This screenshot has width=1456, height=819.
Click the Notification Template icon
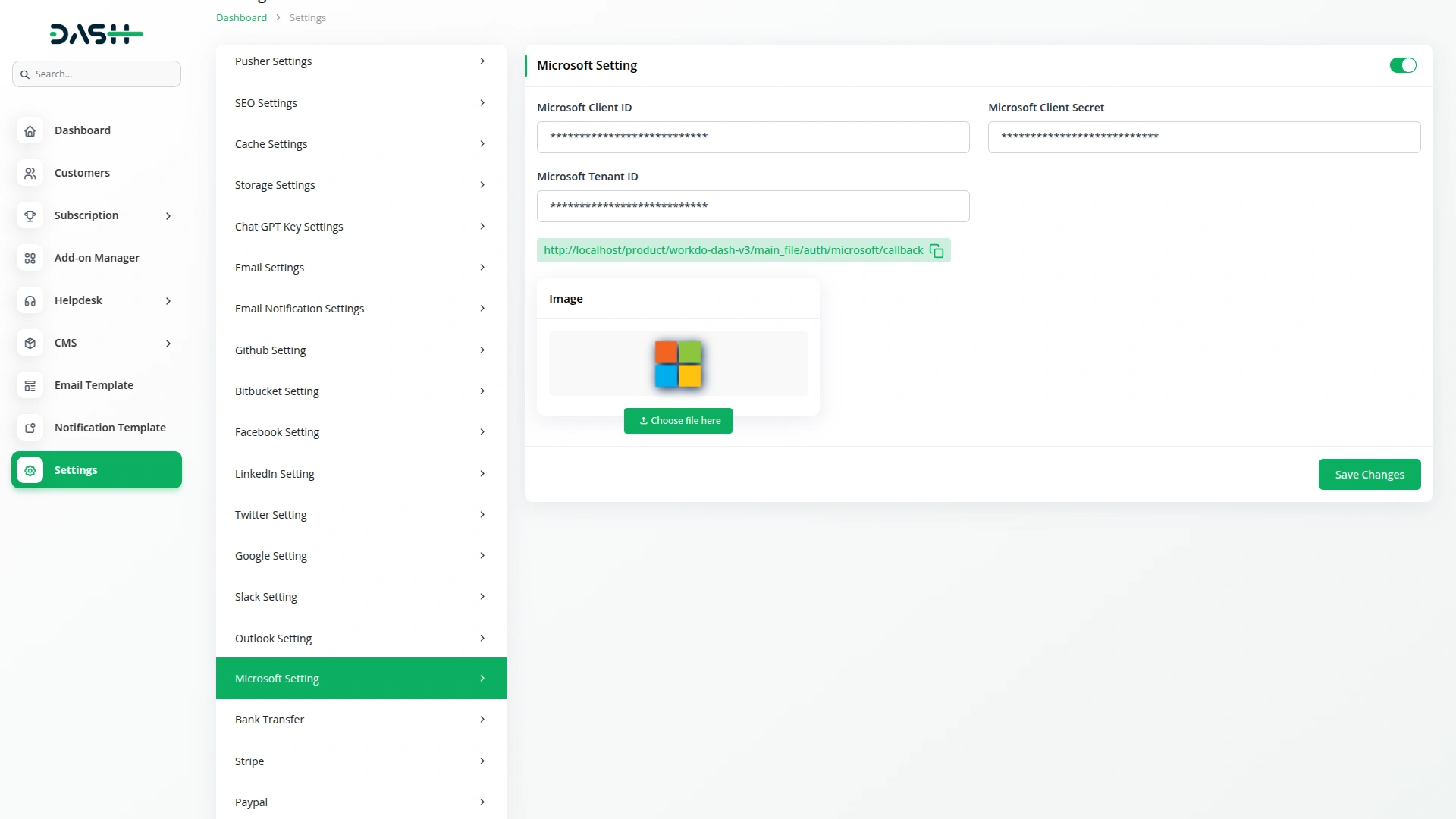pyautogui.click(x=30, y=428)
